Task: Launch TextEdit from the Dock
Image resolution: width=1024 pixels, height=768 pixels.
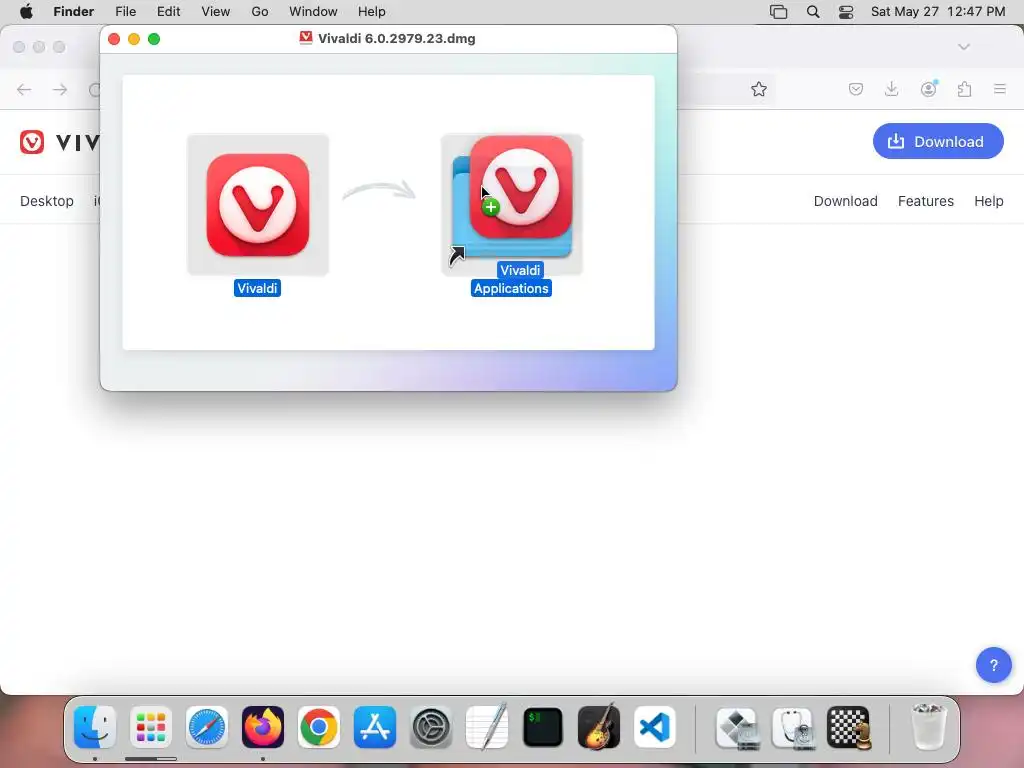Action: [487, 727]
